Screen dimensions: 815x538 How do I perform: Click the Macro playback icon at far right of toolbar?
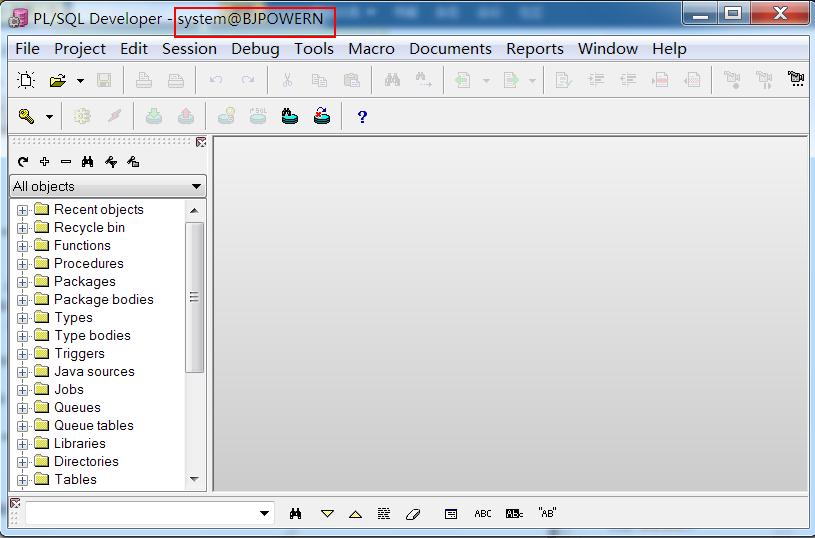point(796,79)
